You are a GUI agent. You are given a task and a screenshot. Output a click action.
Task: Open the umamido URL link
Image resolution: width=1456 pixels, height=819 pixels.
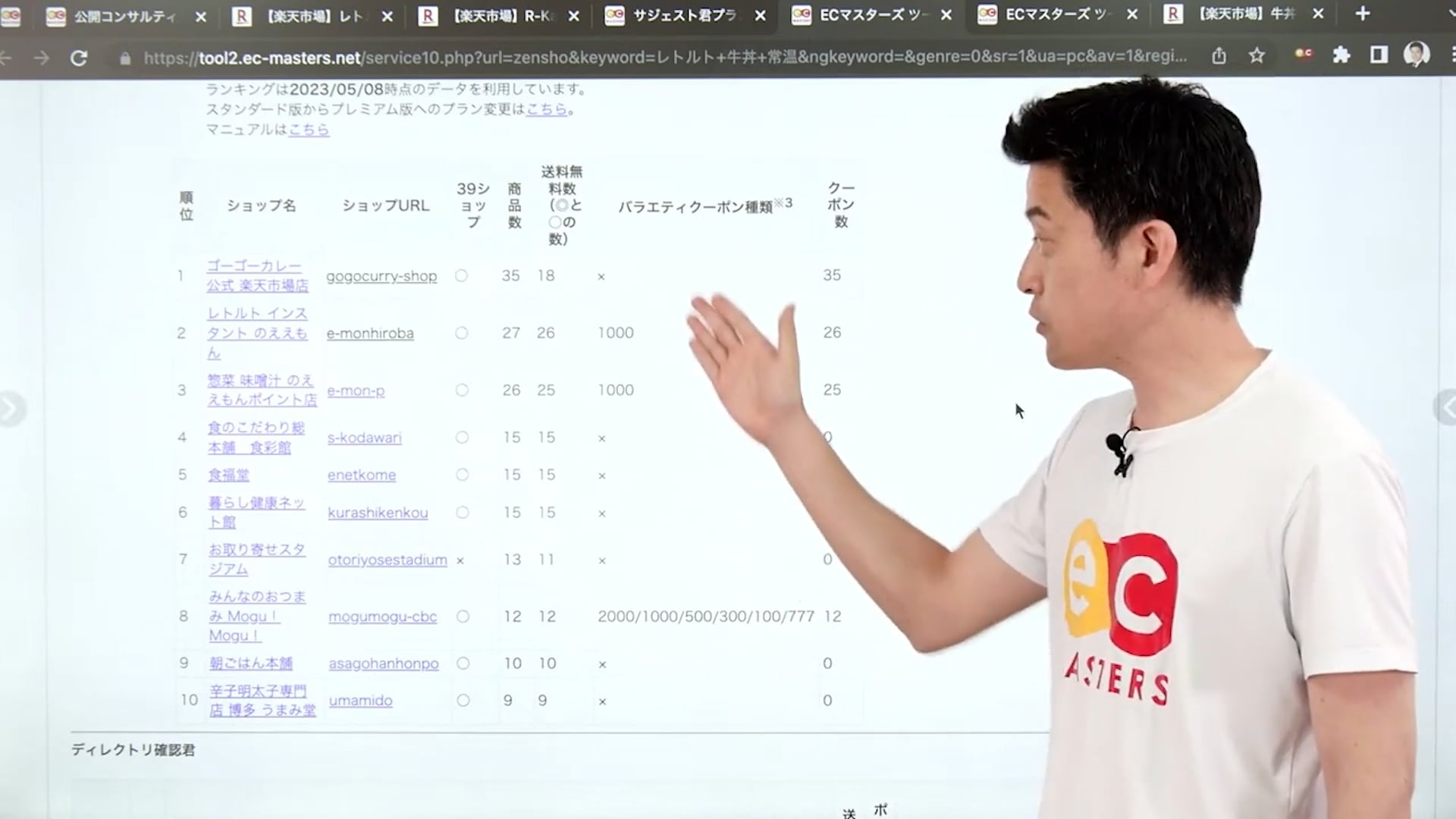pyautogui.click(x=361, y=701)
